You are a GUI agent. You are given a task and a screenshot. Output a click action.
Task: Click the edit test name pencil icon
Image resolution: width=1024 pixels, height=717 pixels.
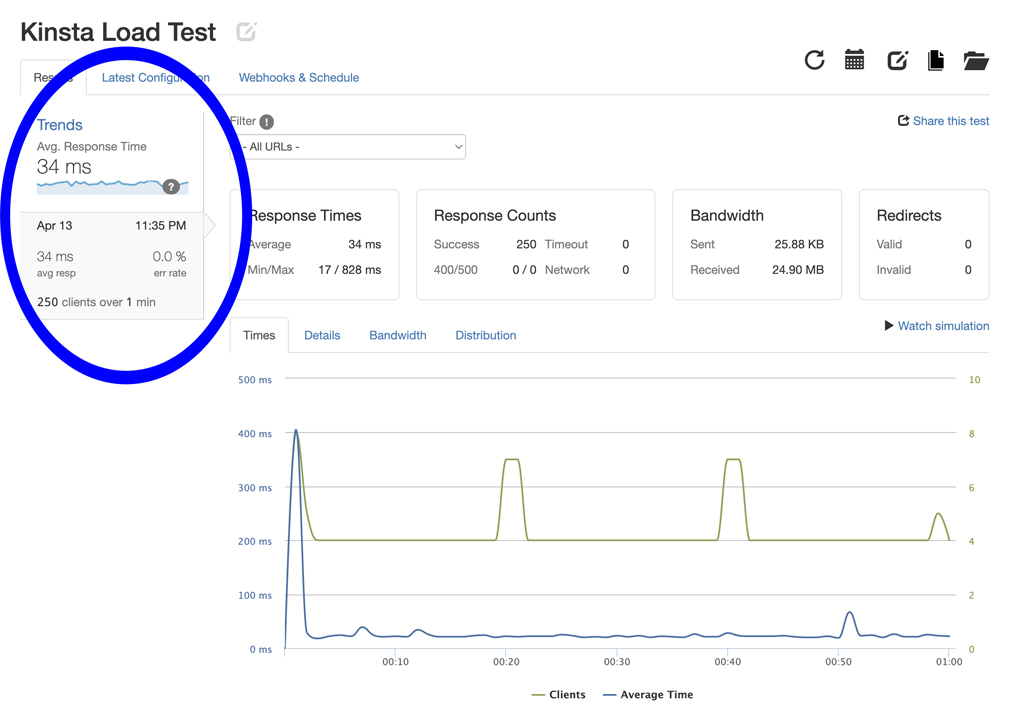tap(246, 31)
